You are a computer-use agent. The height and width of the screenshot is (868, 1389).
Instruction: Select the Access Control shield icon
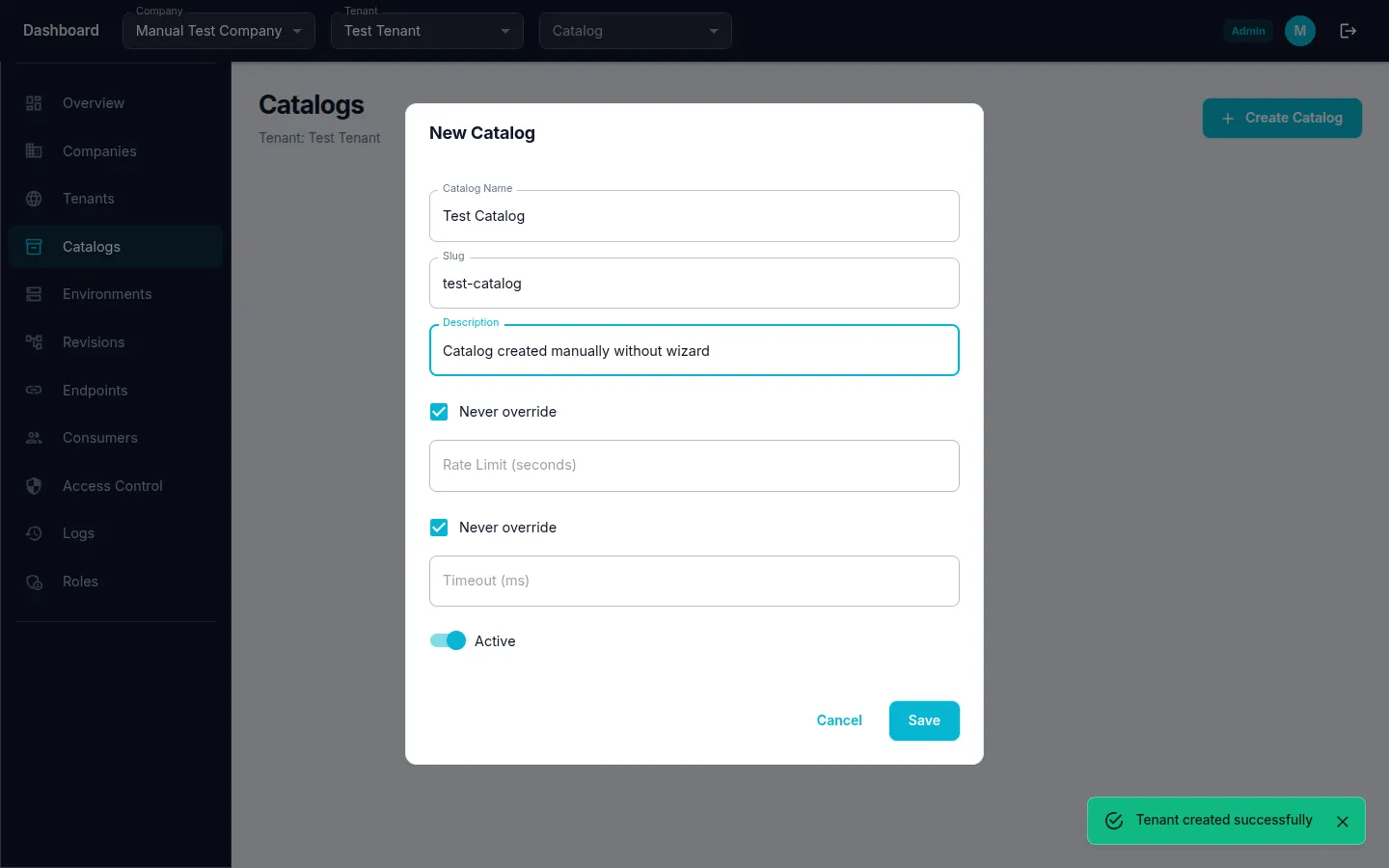[34, 485]
